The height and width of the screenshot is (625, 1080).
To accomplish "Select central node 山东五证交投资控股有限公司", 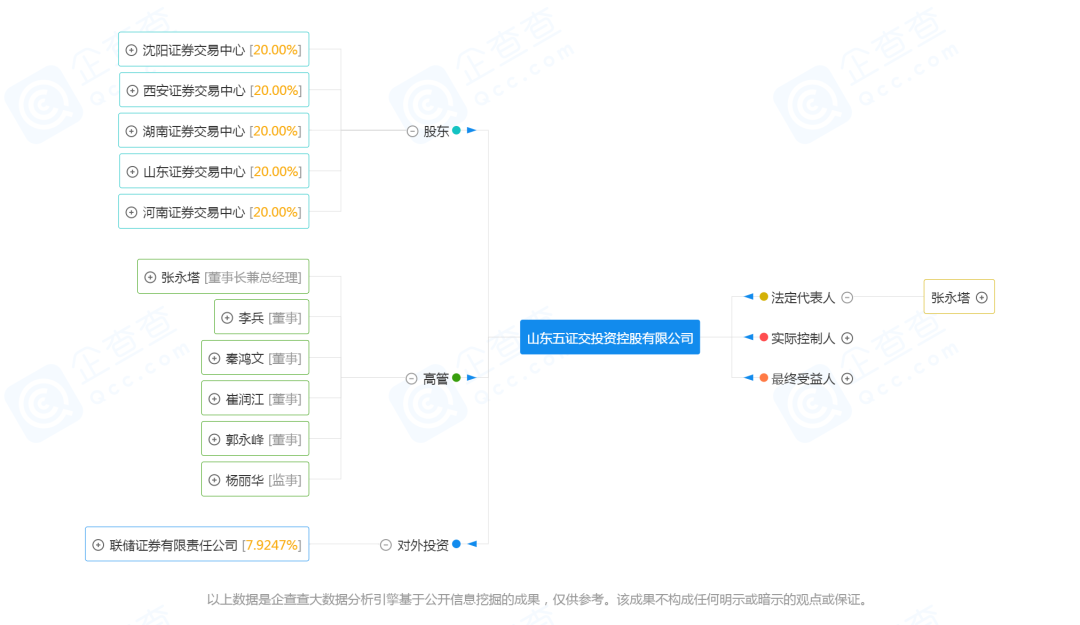I will click(x=610, y=338).
